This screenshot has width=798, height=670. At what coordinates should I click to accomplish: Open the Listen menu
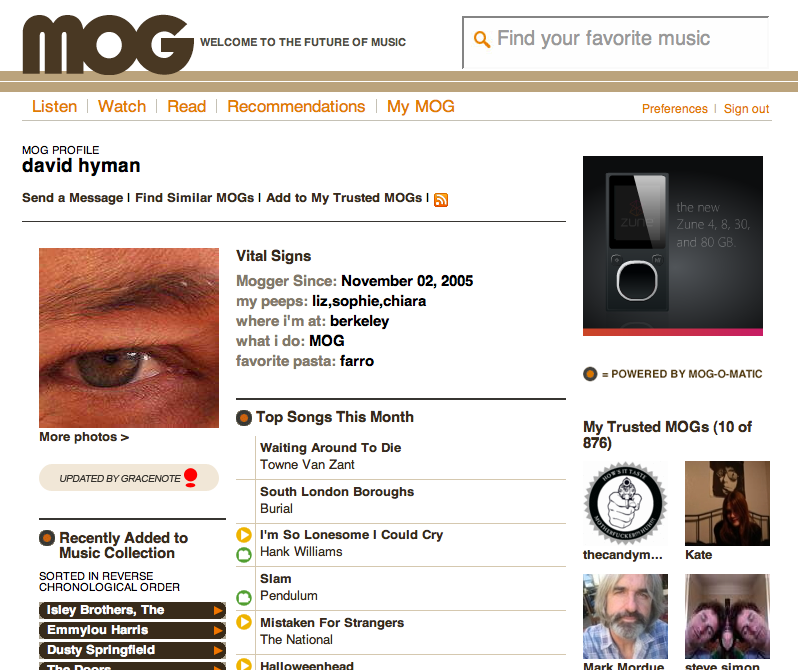(54, 106)
